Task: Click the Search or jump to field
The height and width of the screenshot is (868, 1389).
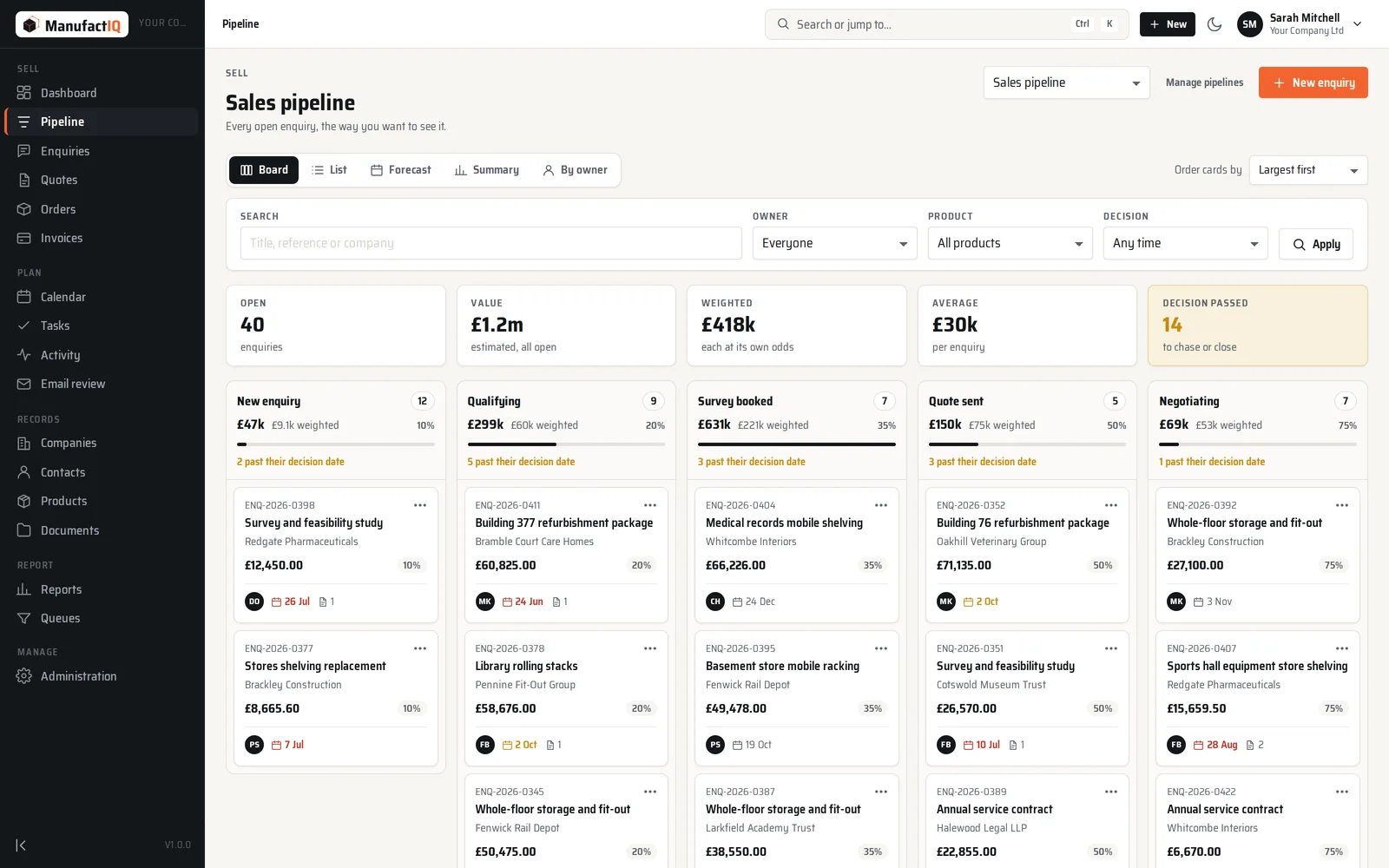Action: pyautogui.click(x=946, y=24)
